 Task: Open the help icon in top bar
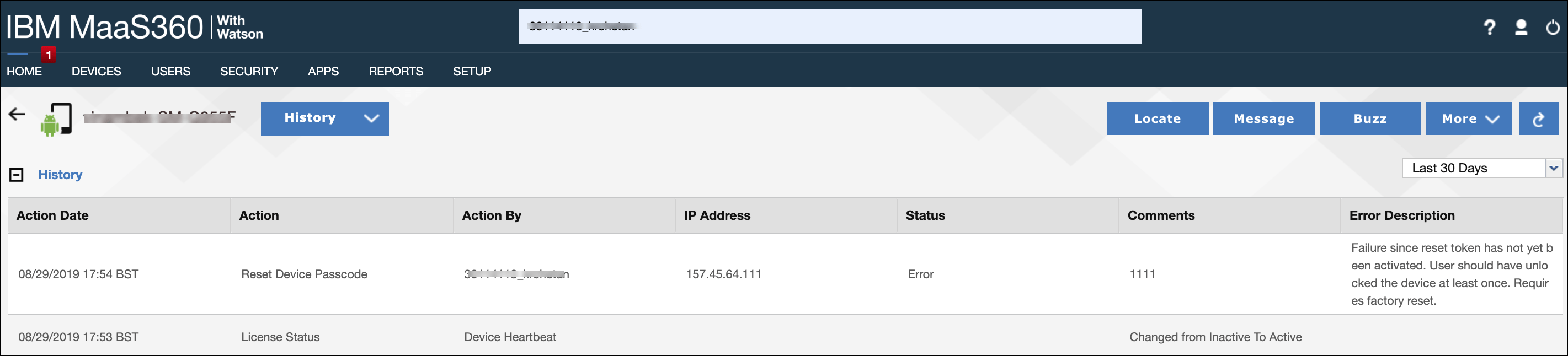click(x=1491, y=27)
